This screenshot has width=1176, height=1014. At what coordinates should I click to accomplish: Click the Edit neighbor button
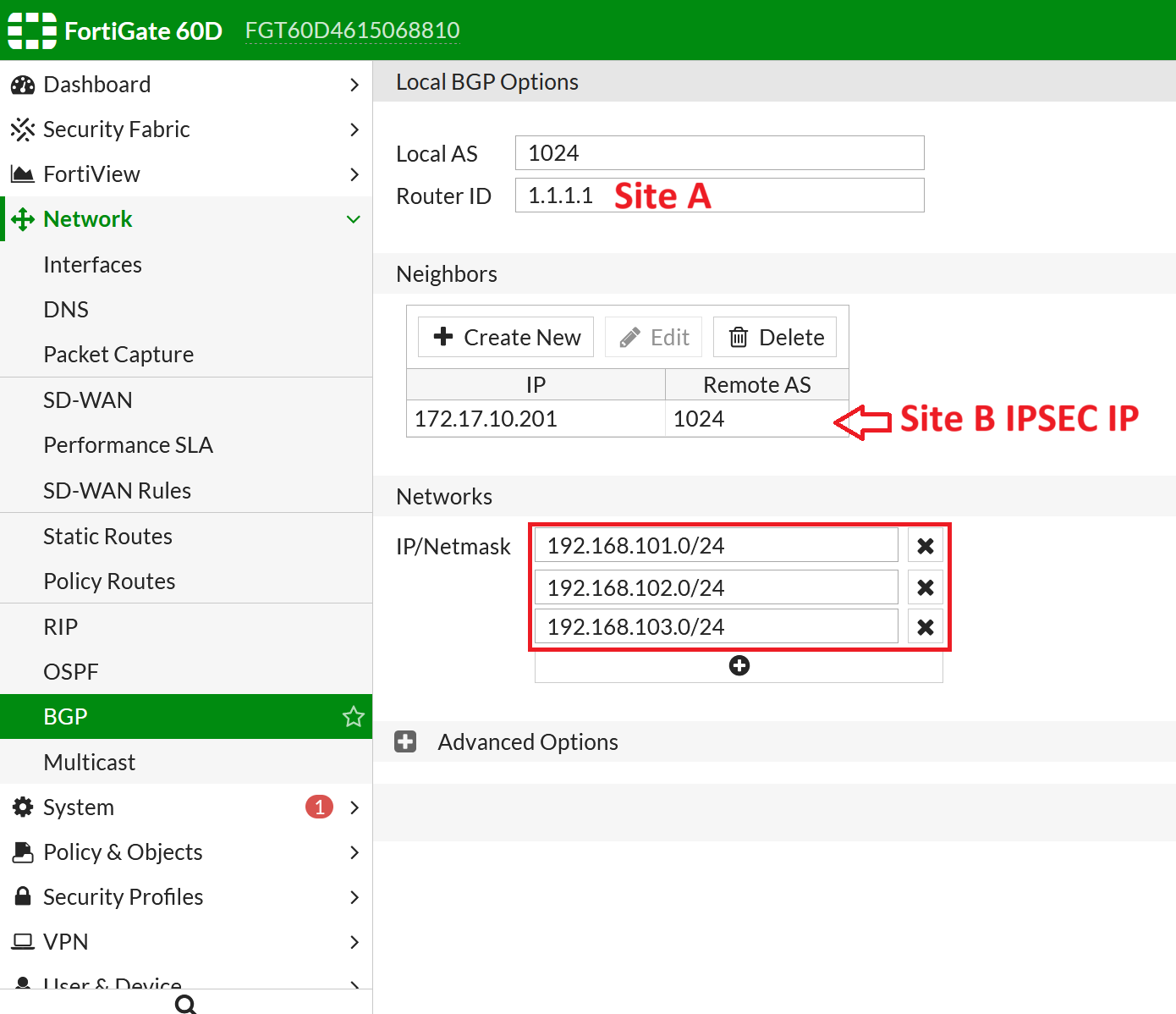(x=653, y=337)
